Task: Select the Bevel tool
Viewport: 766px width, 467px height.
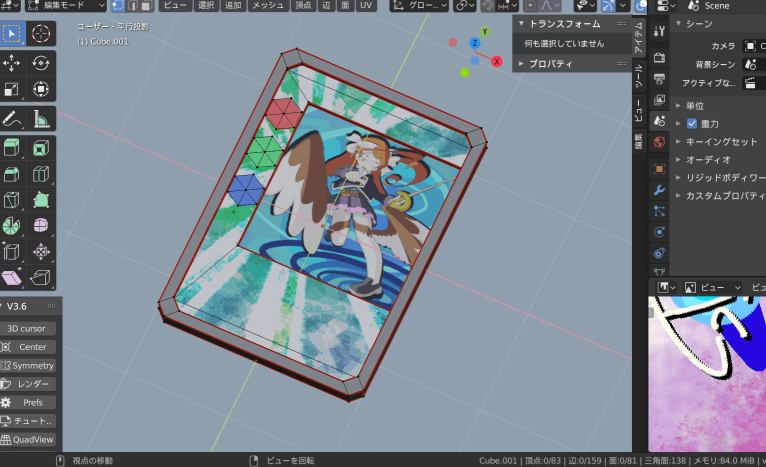Action: click(x=12, y=174)
